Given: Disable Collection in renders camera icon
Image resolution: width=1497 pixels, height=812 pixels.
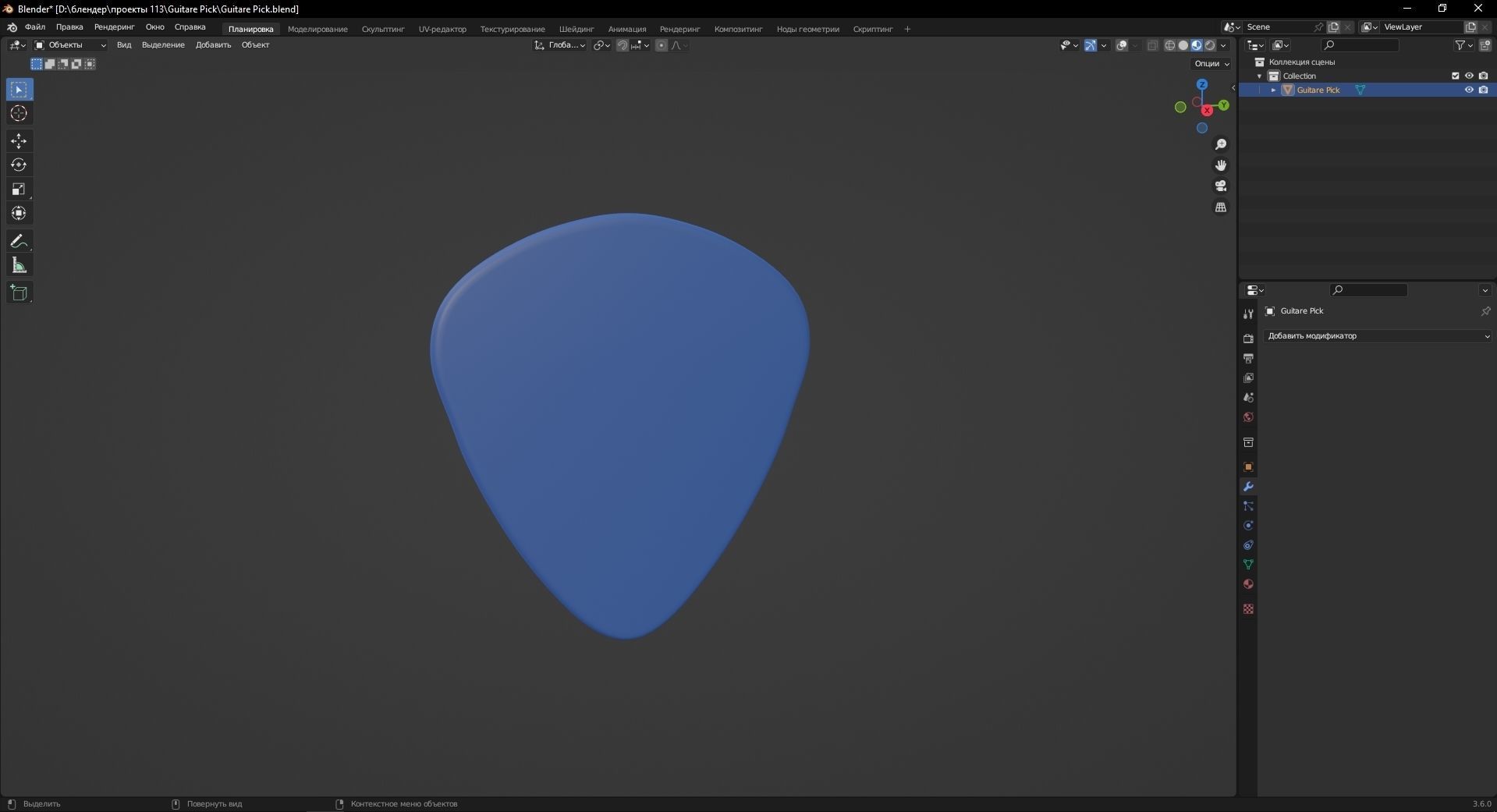Looking at the screenshot, I should coord(1483,76).
